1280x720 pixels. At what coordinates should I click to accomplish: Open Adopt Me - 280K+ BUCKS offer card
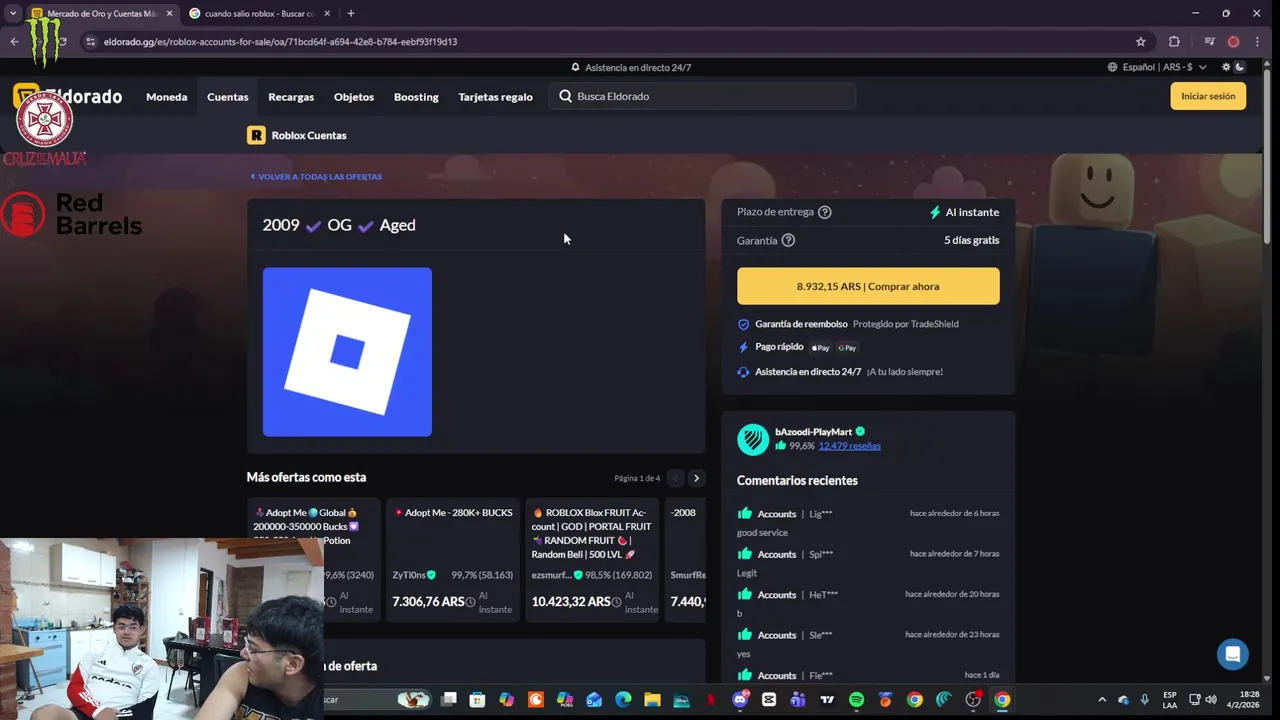click(x=453, y=560)
